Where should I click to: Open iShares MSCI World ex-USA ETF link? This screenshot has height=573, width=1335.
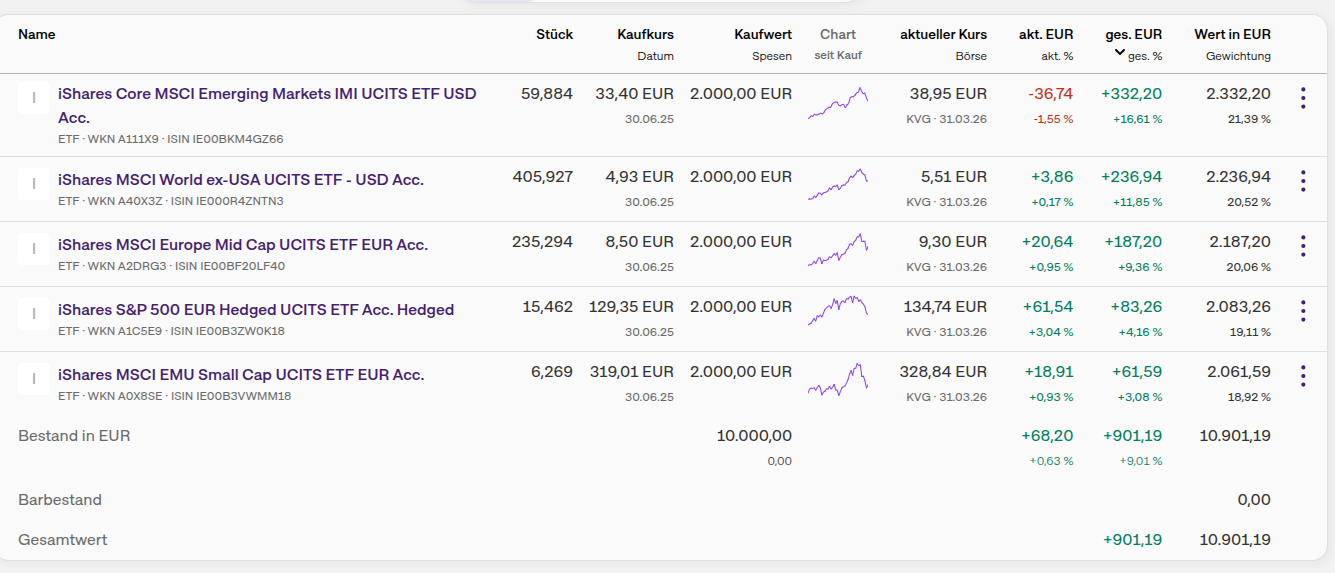[241, 180]
